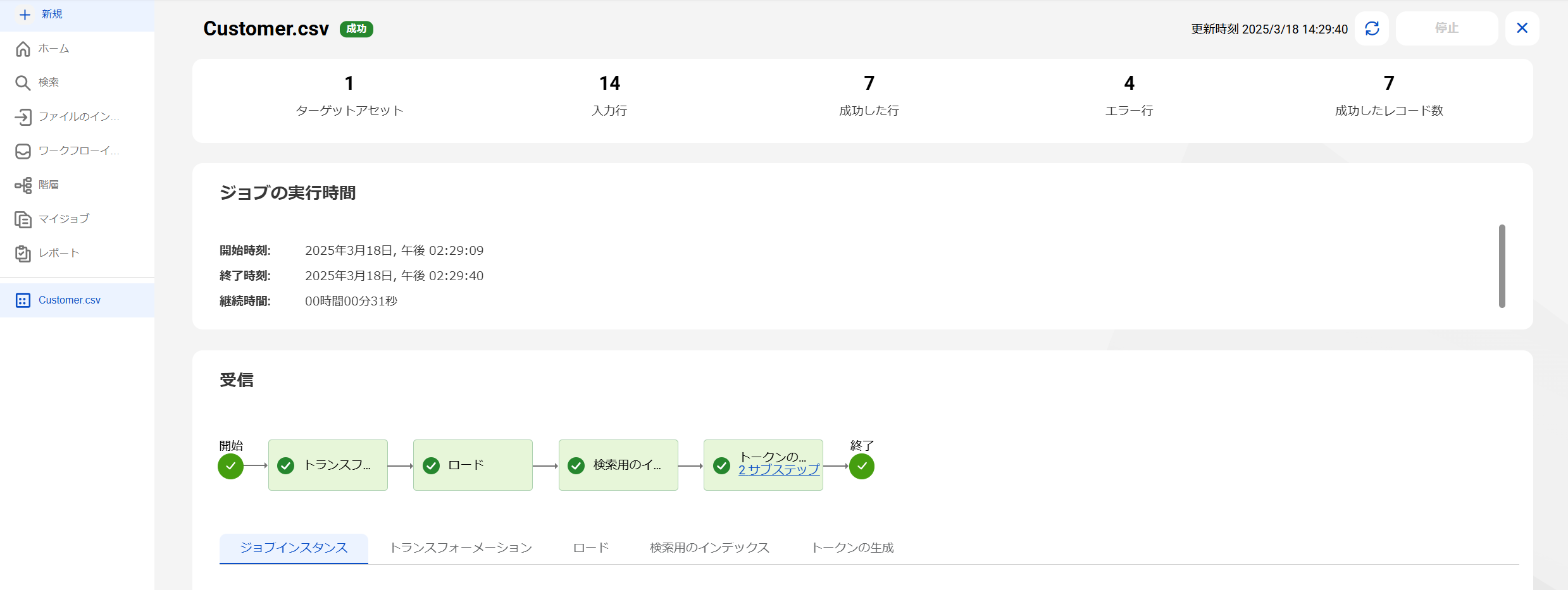Click the トランスフォーメーション success checkmark
The image size is (1568, 590).
285,465
